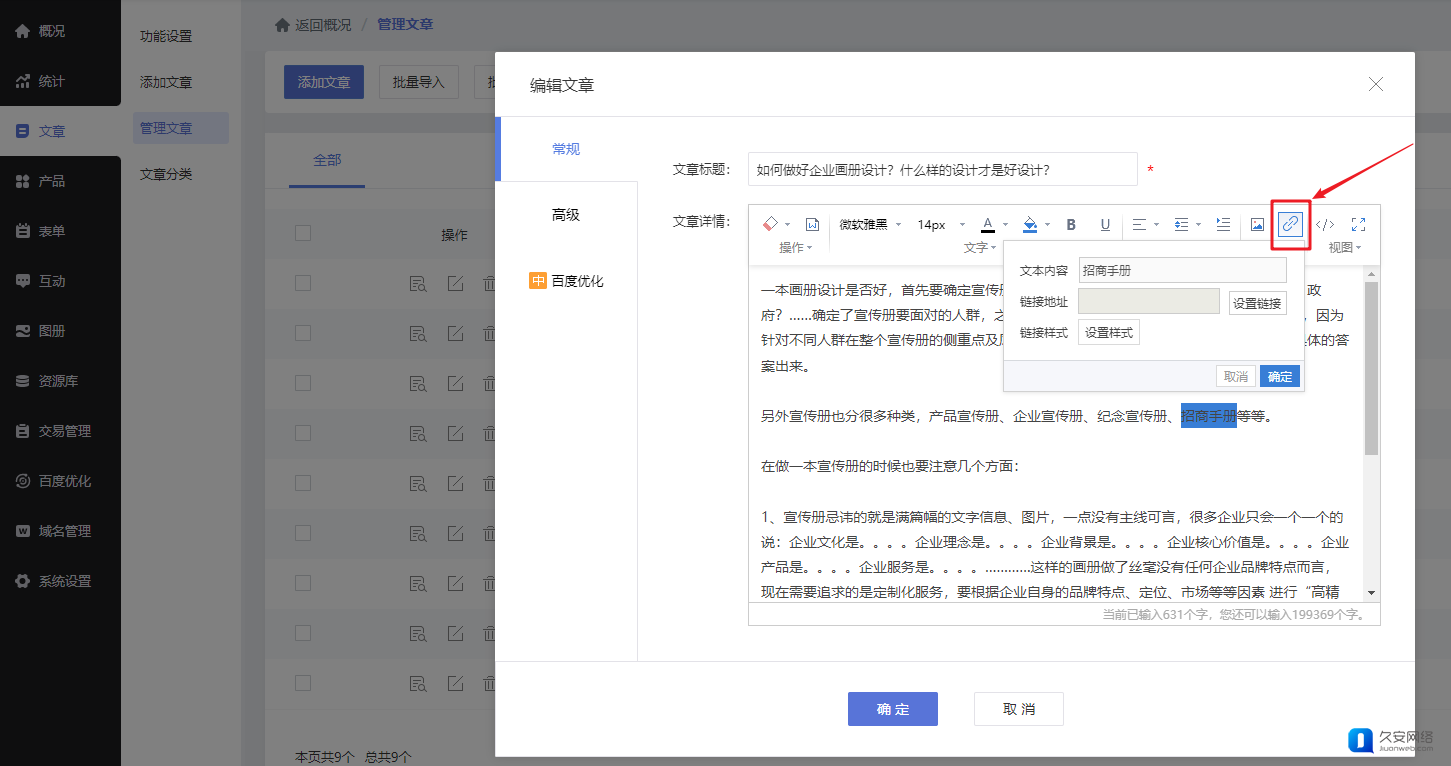Click the W icon beside 域名管理
This screenshot has width=1451, height=766.
pos(22,531)
